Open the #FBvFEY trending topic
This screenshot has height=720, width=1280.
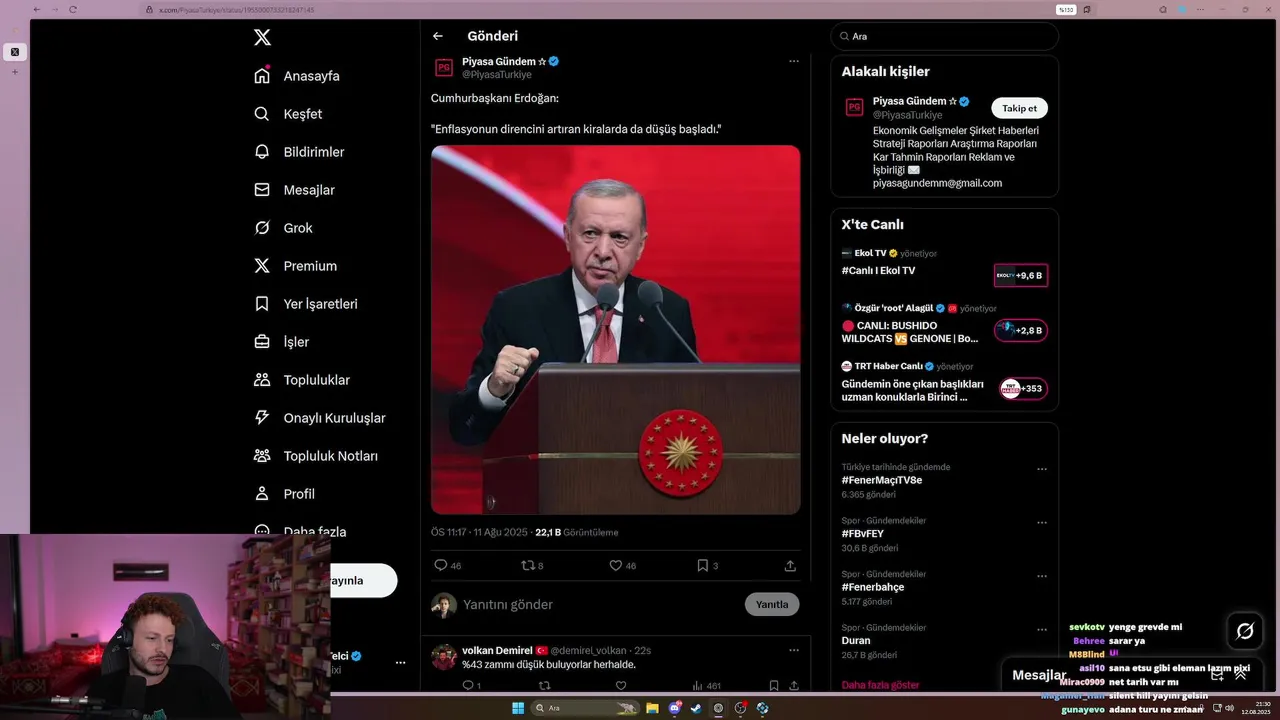pos(863,534)
